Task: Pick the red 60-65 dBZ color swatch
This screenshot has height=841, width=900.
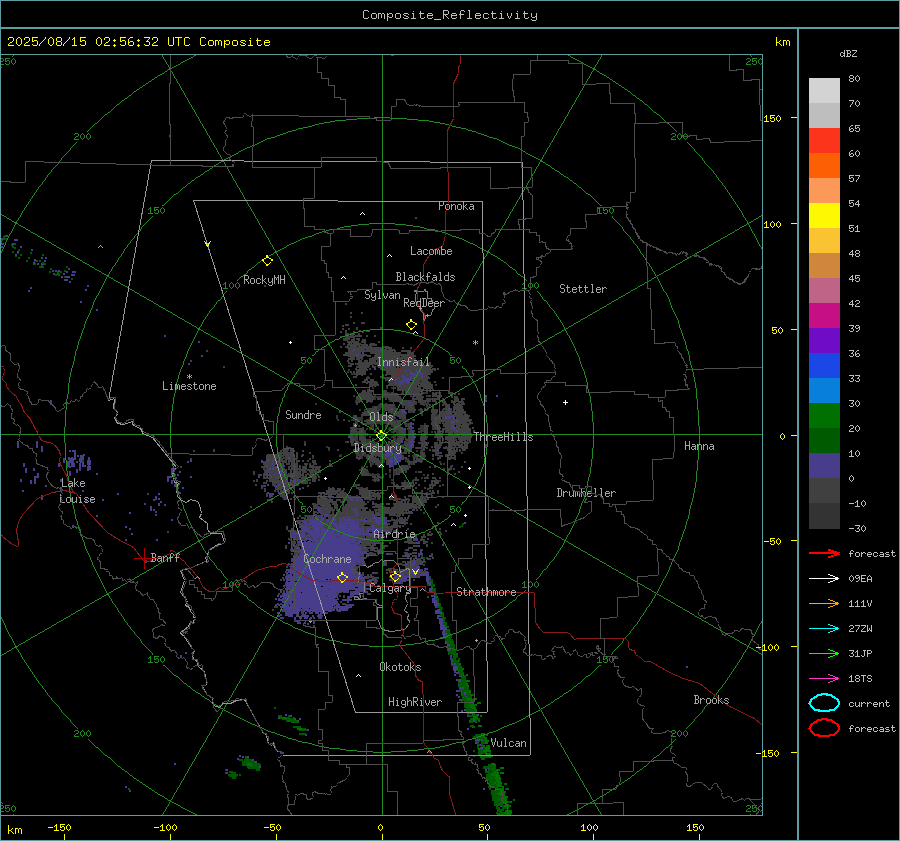Action: pos(824,141)
